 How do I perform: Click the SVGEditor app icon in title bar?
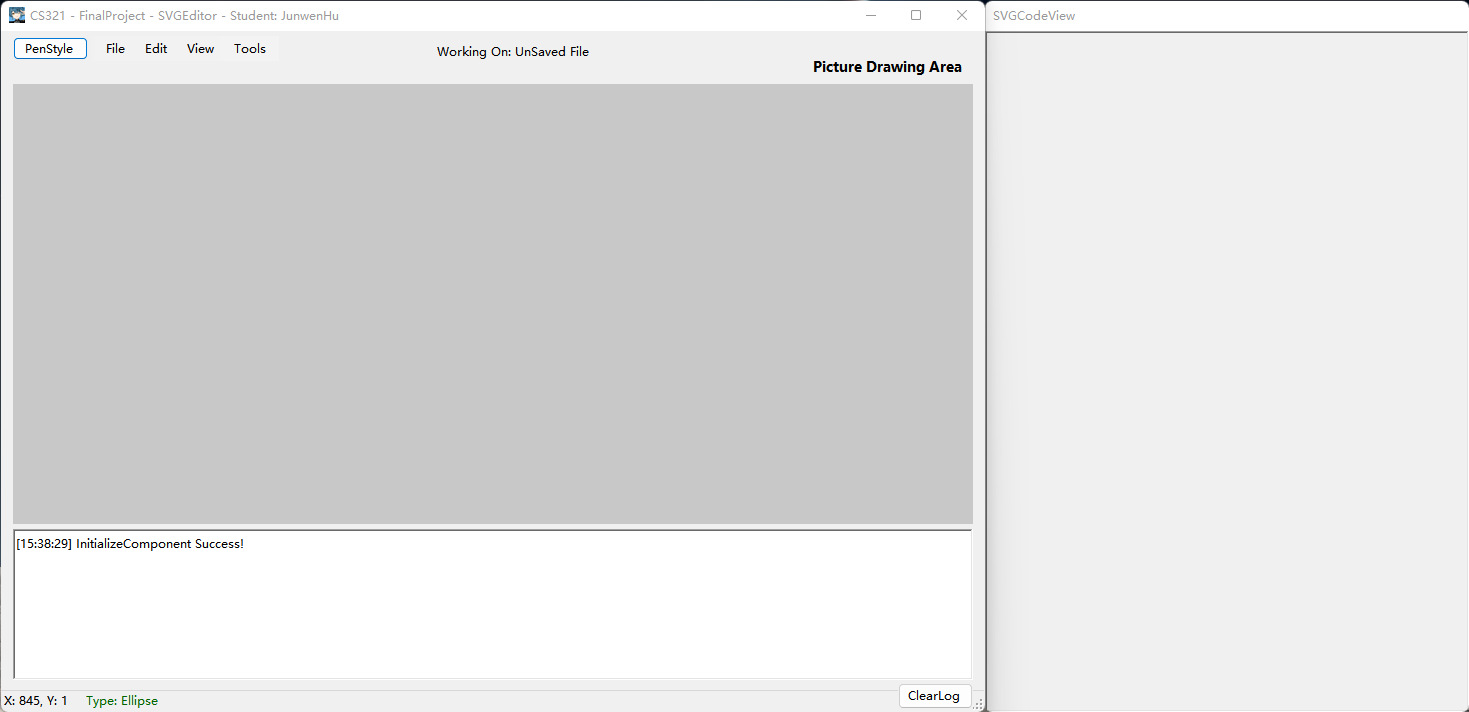[x=17, y=15]
